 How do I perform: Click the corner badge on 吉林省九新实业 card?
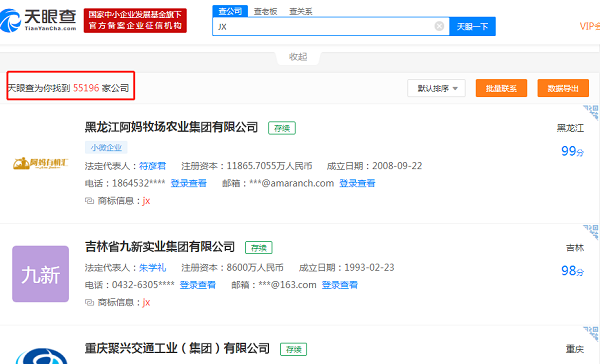pyautogui.click(x=591, y=232)
